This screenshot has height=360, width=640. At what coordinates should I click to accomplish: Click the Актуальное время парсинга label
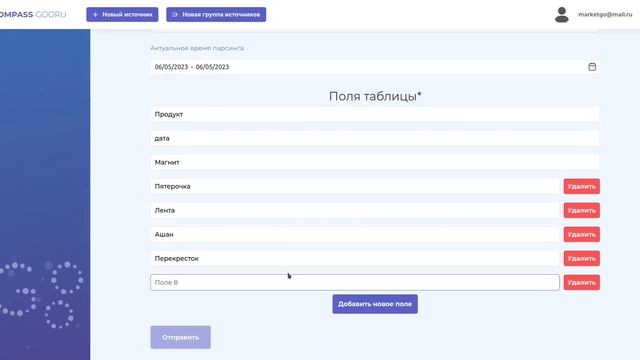(197, 48)
